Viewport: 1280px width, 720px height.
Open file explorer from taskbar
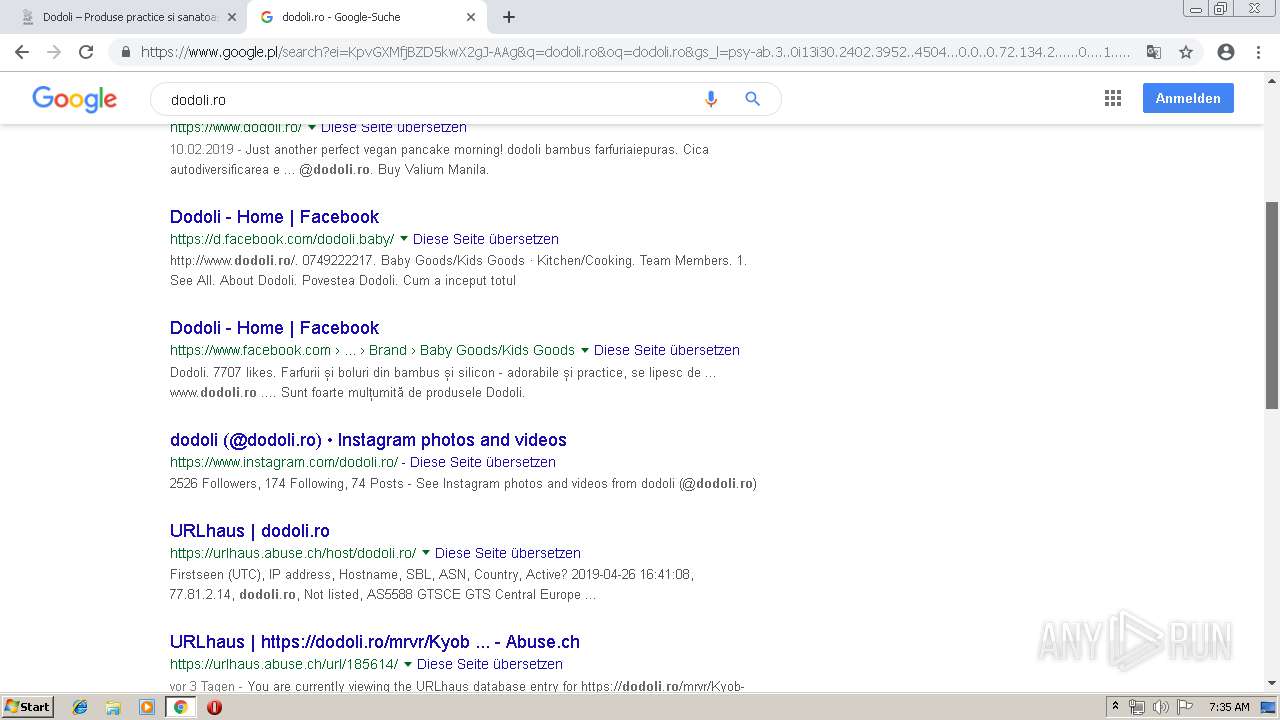113,707
